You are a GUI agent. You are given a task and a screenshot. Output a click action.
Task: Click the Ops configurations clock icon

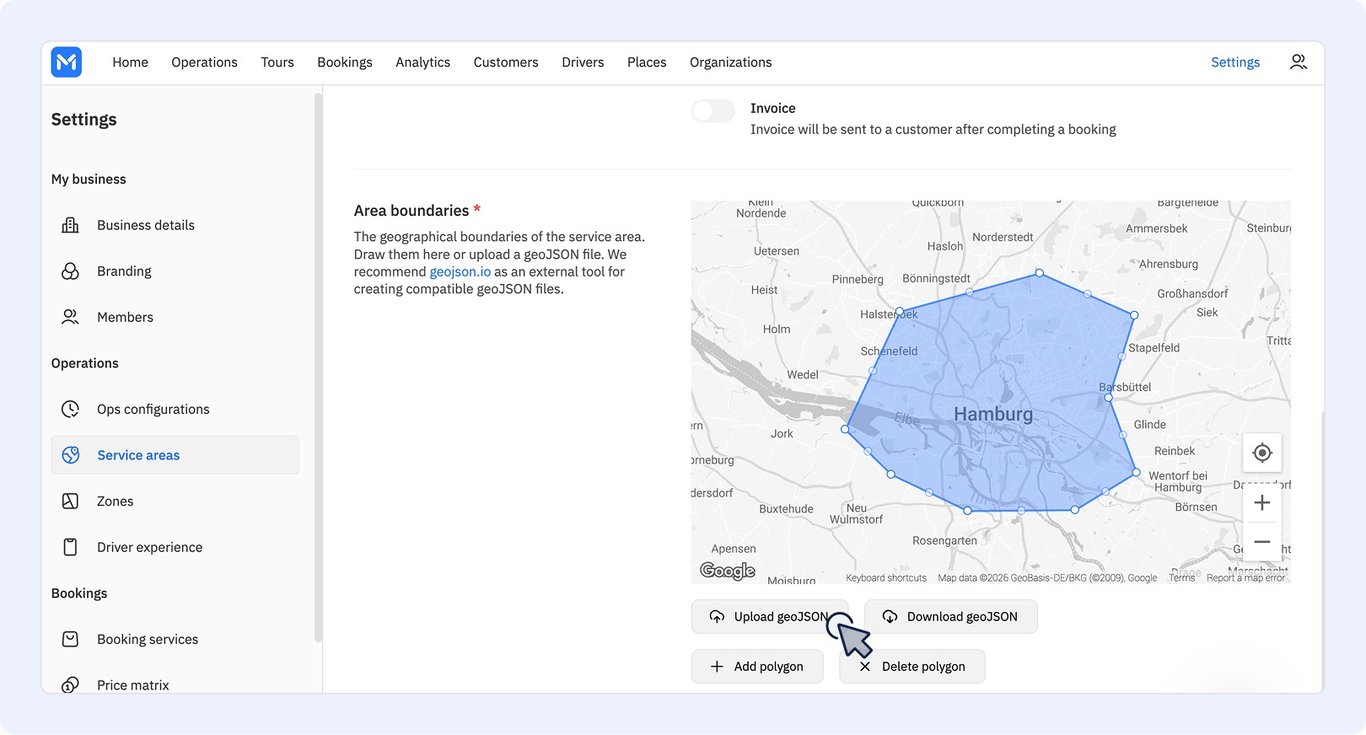point(70,409)
